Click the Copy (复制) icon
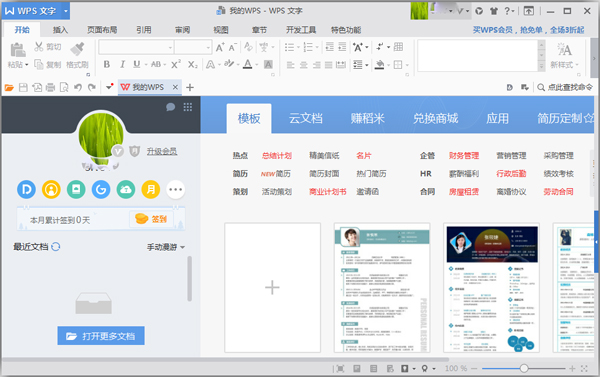This screenshot has width=600, height=377. 39,64
